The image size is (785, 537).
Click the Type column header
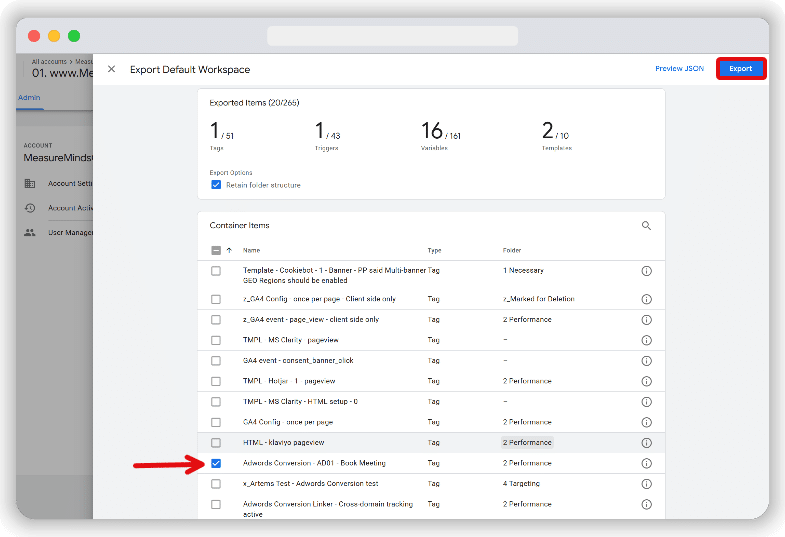(434, 250)
